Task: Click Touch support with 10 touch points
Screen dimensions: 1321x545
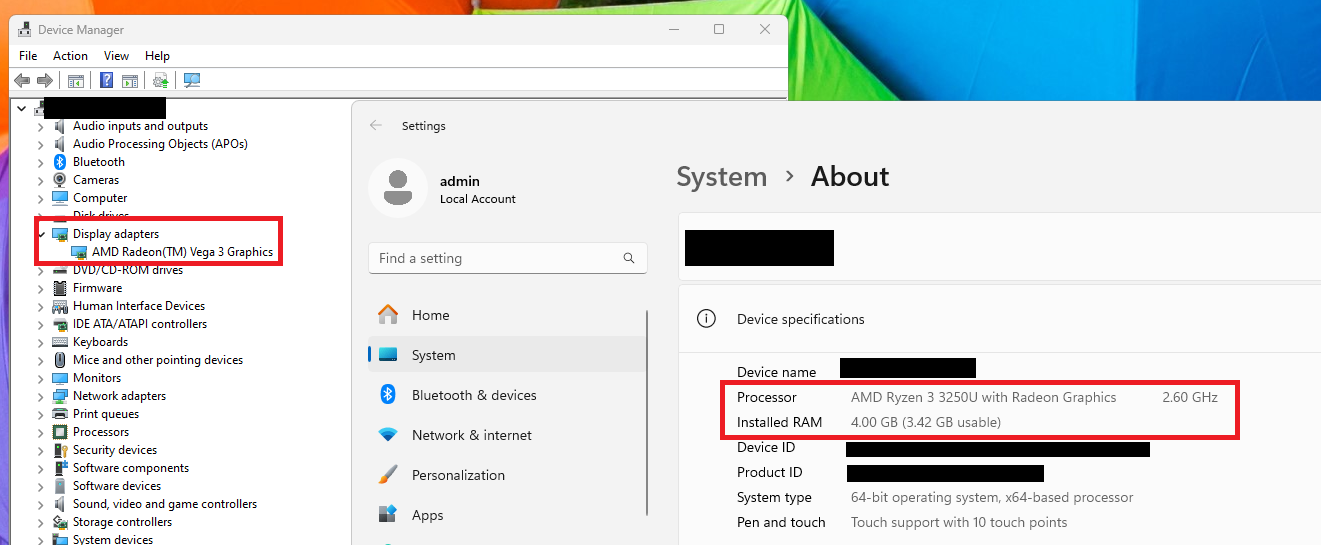Action: pyautogui.click(x=959, y=522)
